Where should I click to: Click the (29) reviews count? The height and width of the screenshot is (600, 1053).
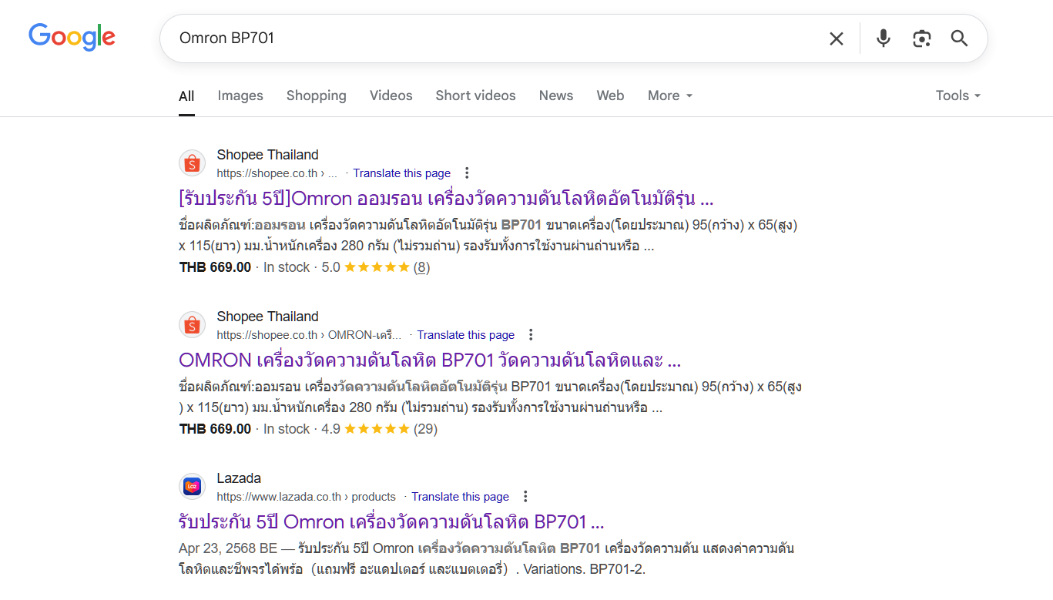coord(425,429)
